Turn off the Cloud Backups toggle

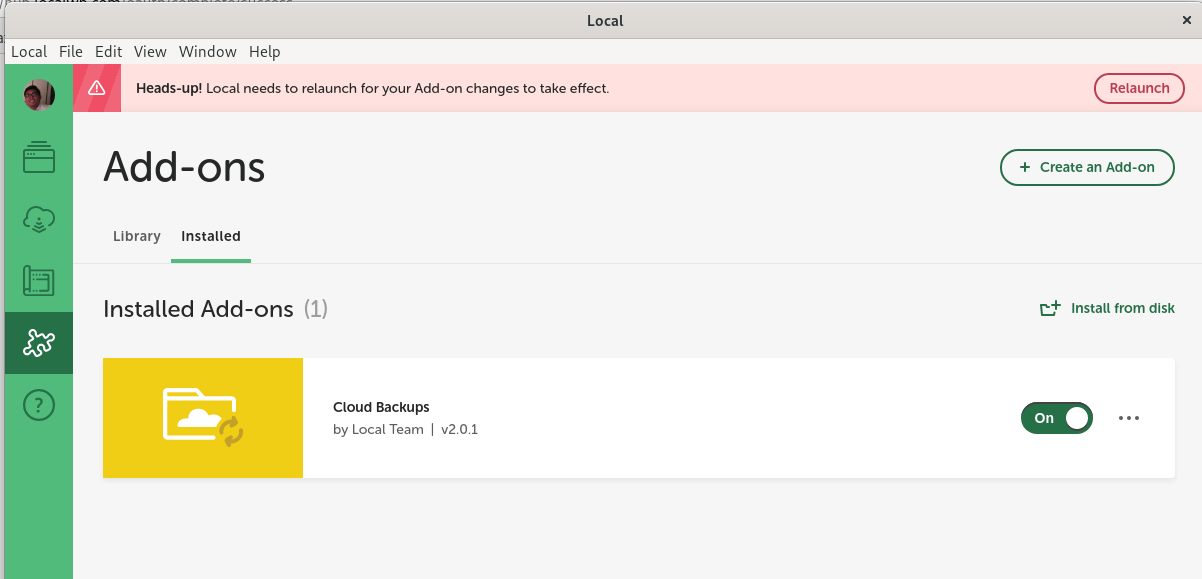[1056, 418]
